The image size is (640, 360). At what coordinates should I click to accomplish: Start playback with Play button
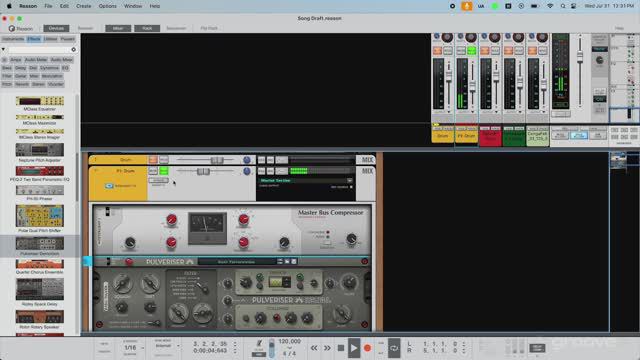[x=354, y=348]
